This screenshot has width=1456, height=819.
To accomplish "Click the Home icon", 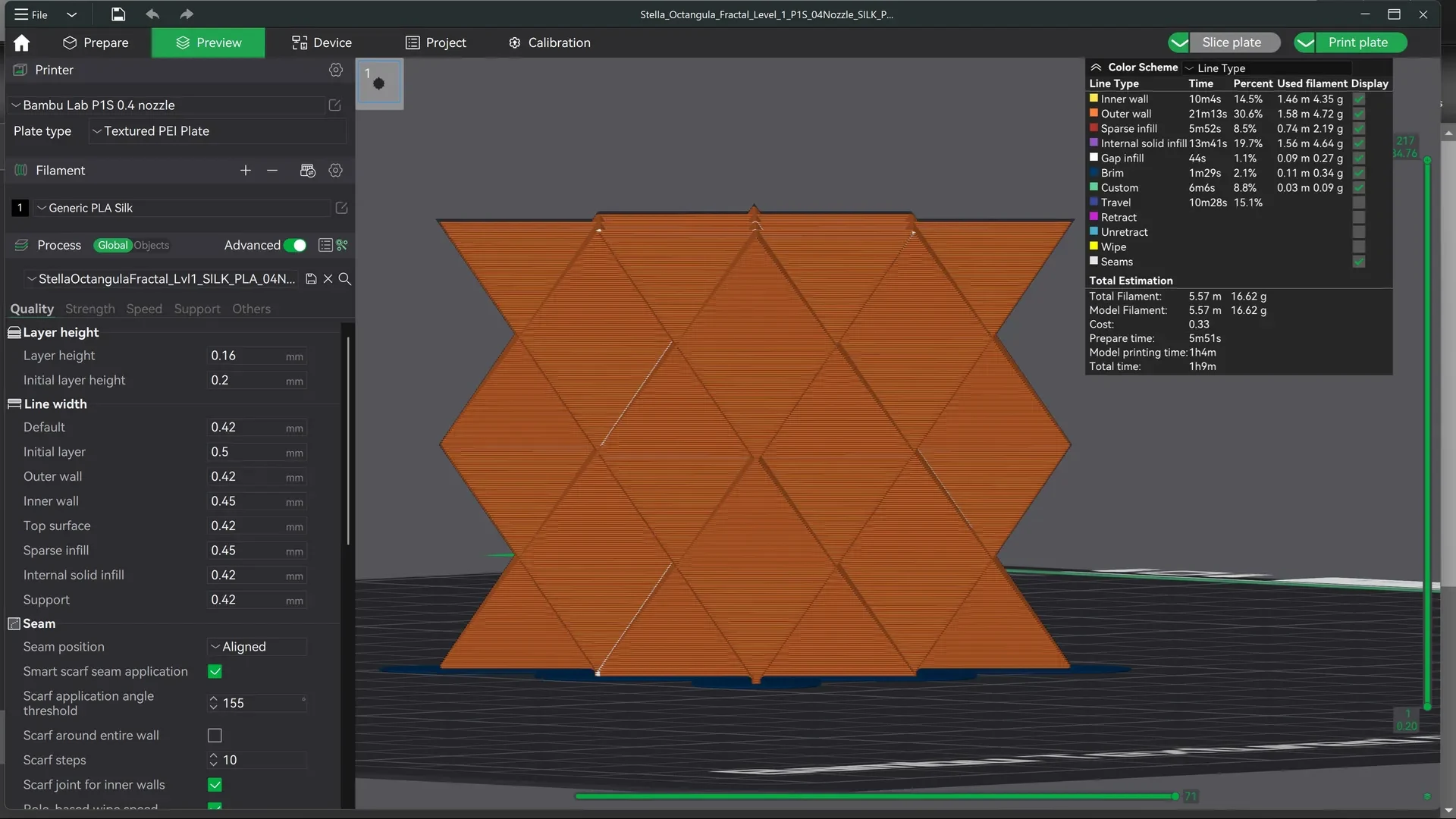I will pyautogui.click(x=22, y=43).
